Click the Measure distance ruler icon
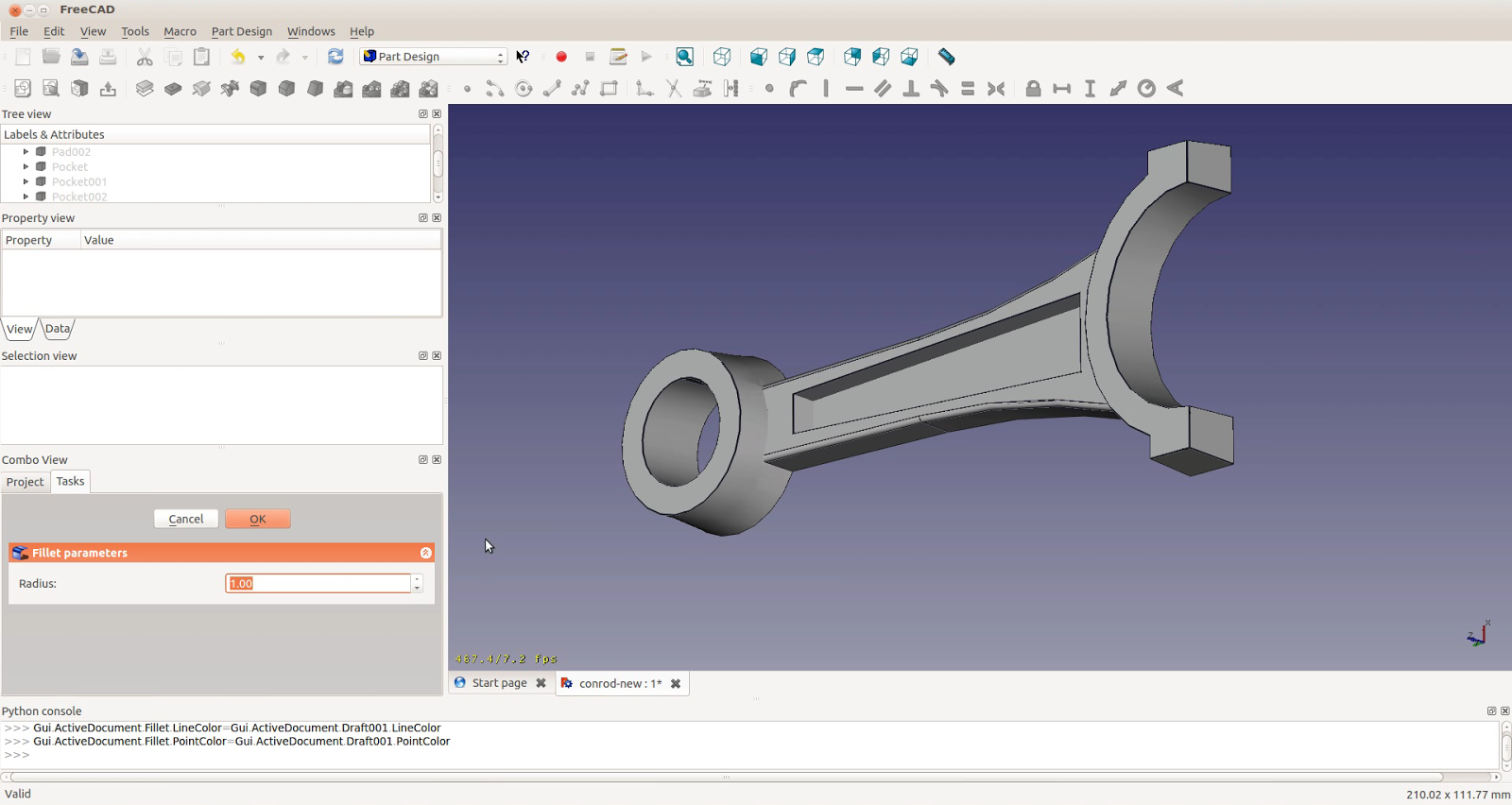 click(x=946, y=57)
